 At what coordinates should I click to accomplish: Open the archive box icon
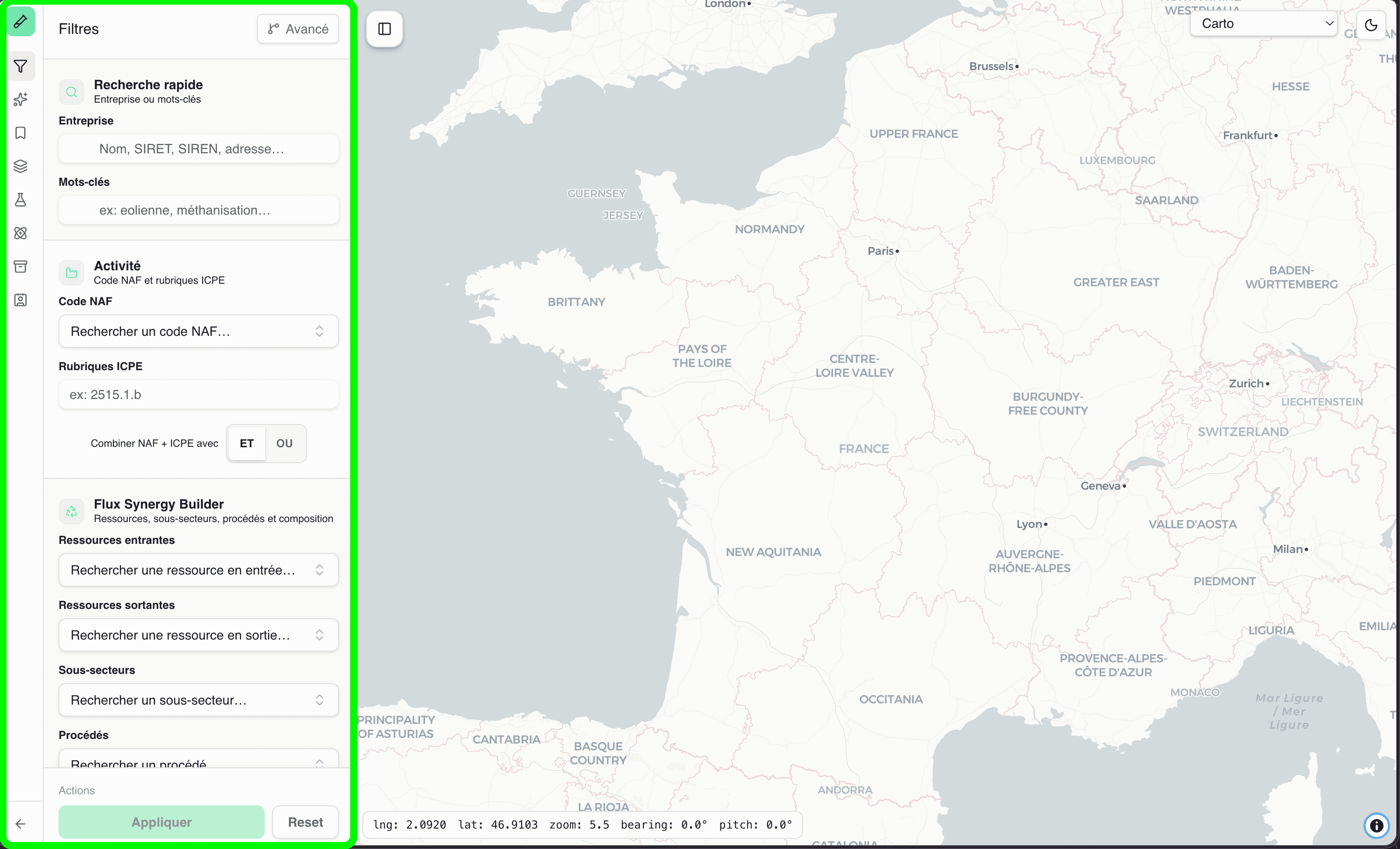[x=20, y=267]
